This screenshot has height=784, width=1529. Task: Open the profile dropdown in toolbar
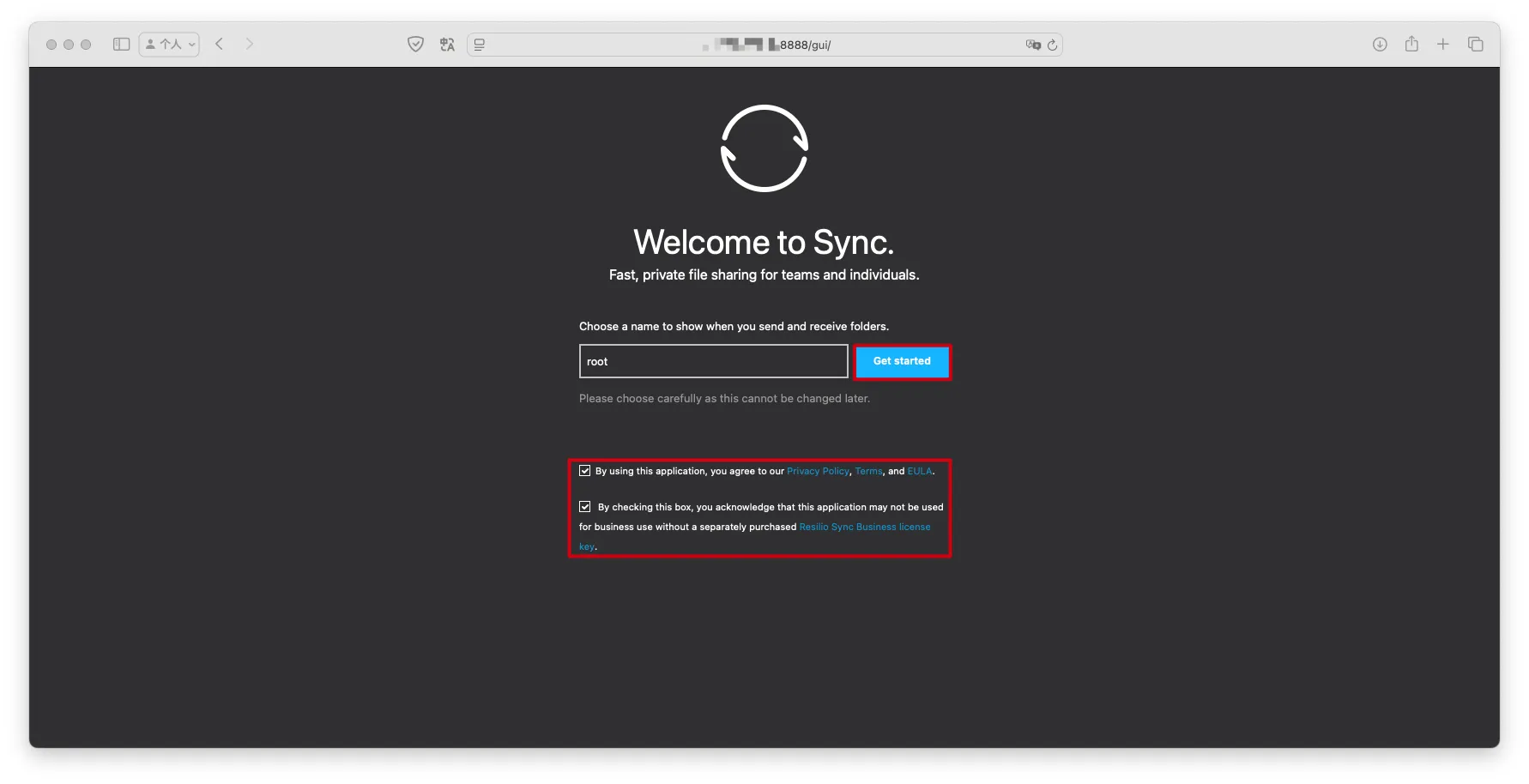click(x=169, y=45)
